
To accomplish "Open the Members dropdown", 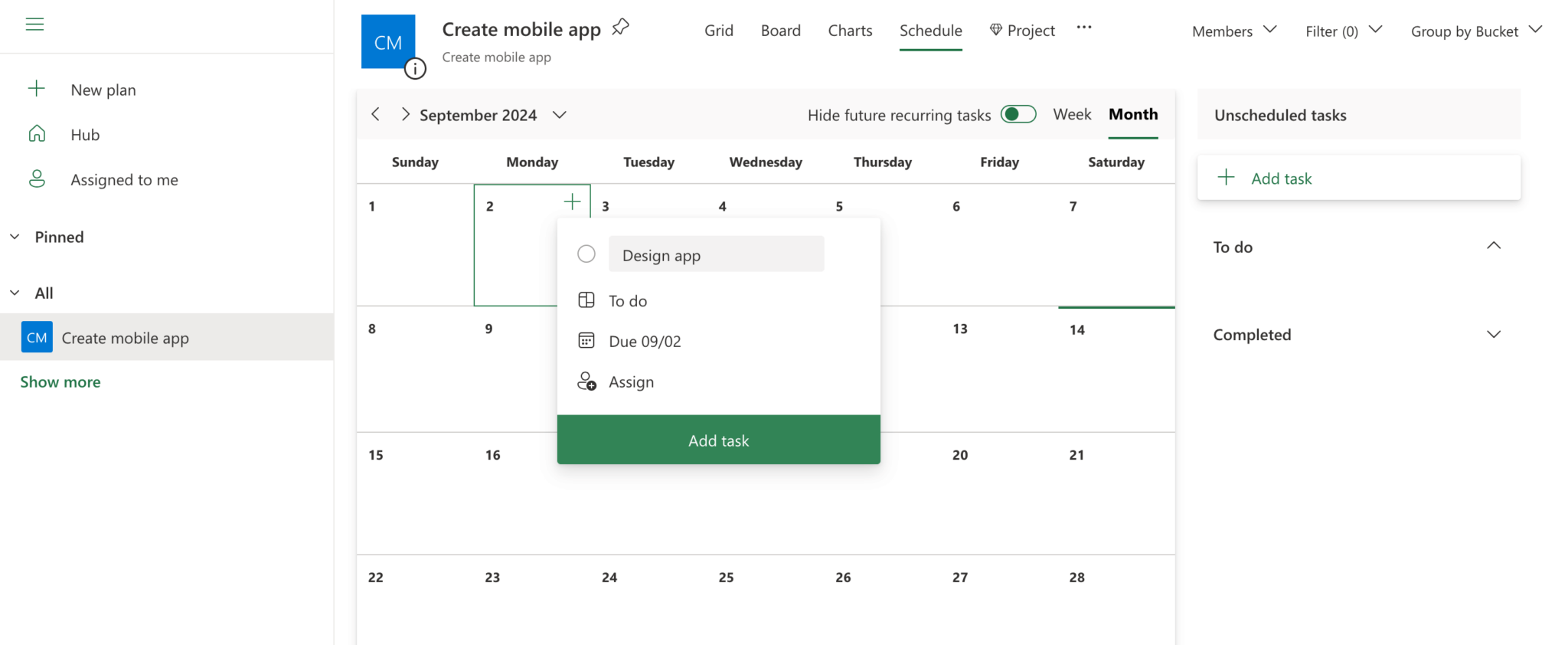I will [x=1234, y=31].
